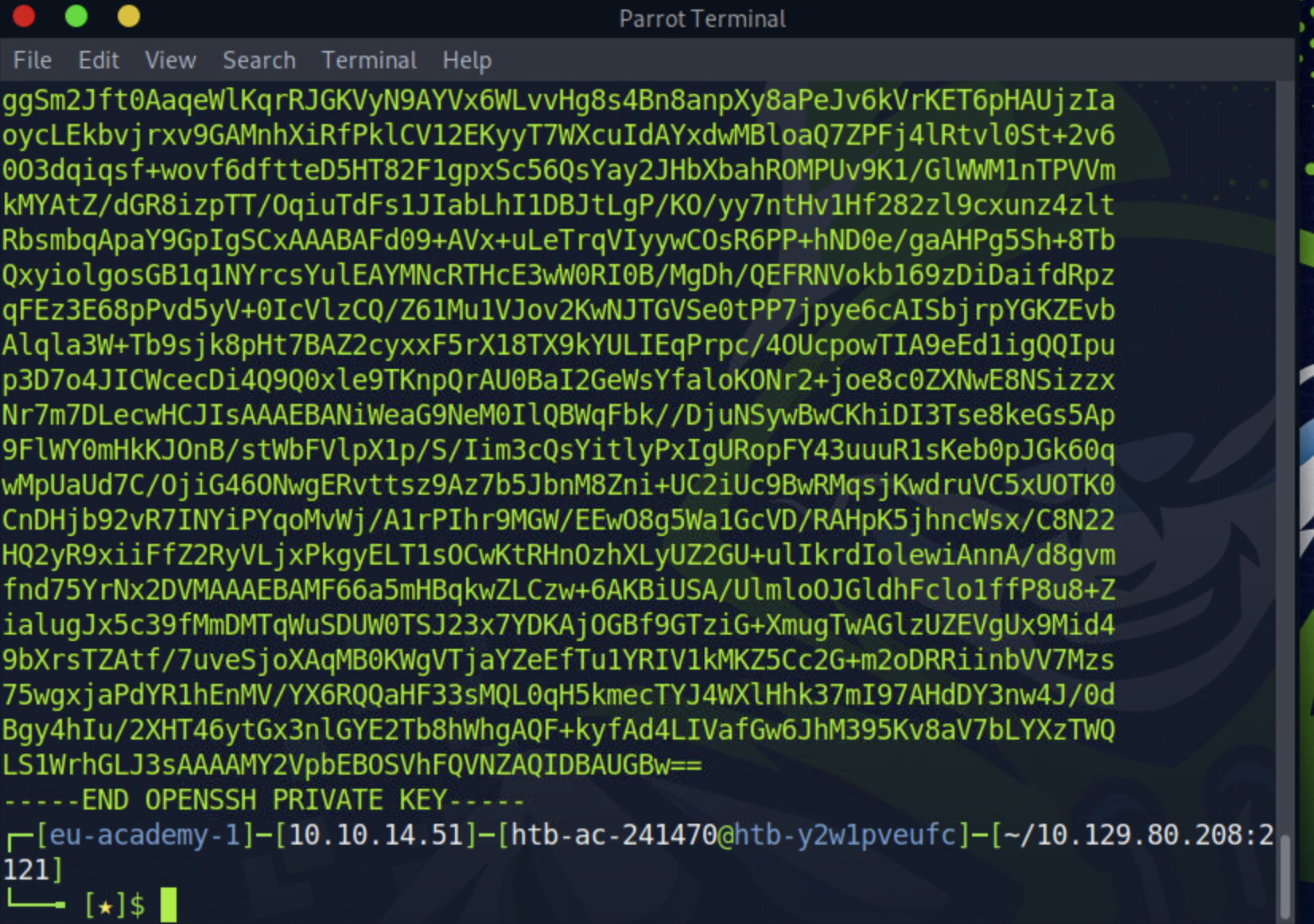
Task: Click the line starting with 75wgxjaPdYR1hEn
Action: 558,696
